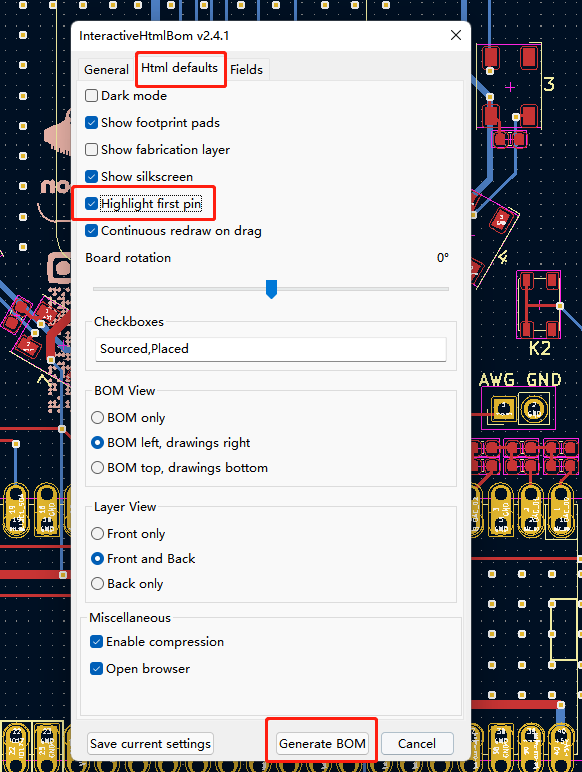Click Save current settings button
The width and height of the screenshot is (582, 772).
151,743
